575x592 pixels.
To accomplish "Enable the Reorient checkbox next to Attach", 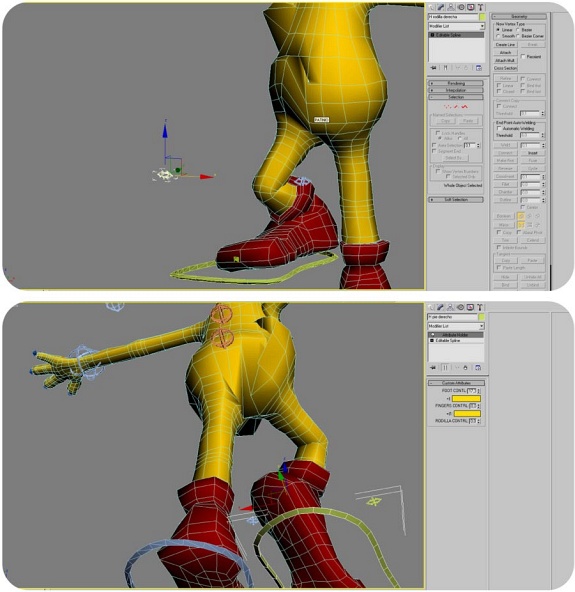I will [523, 56].
